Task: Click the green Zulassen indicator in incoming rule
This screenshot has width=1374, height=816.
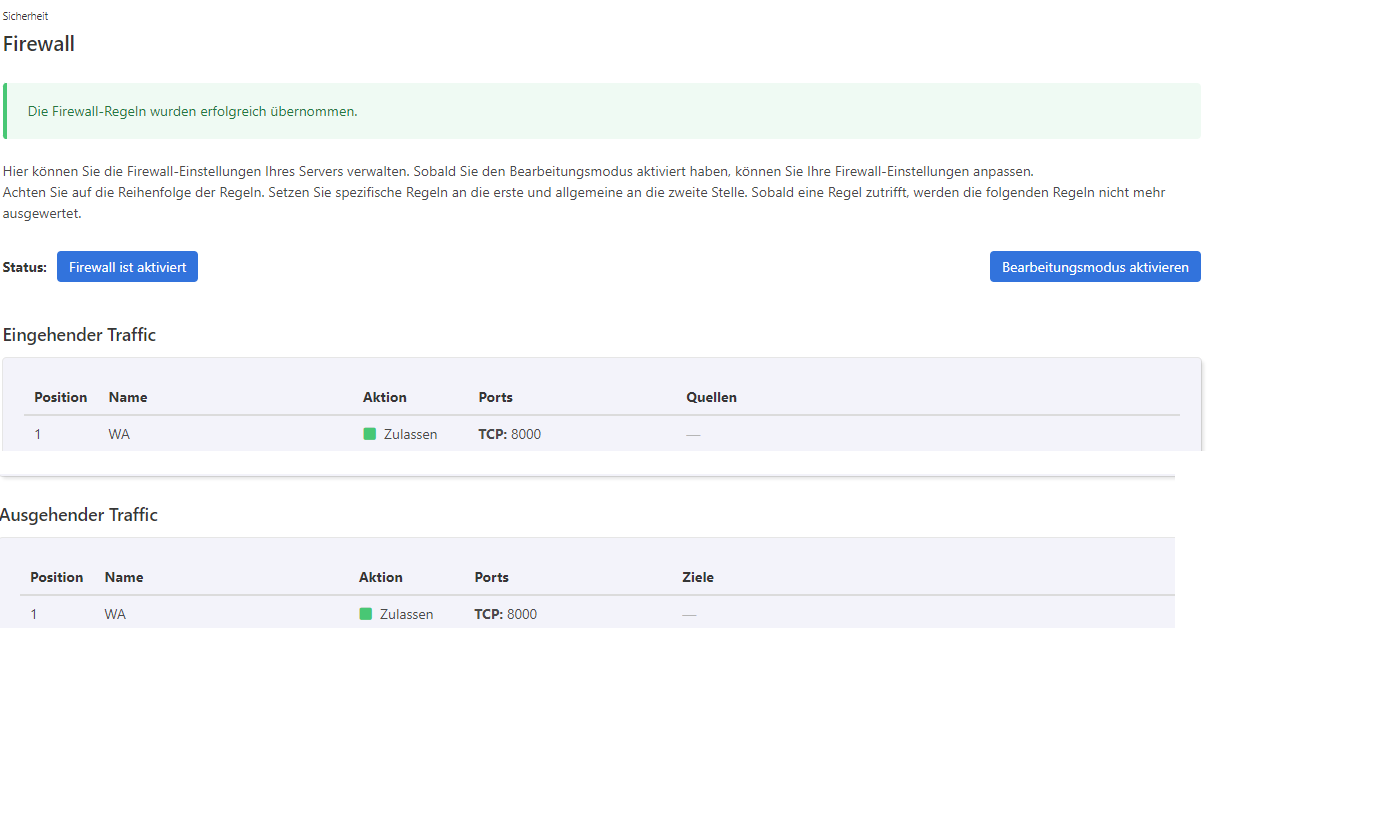Action: [x=369, y=434]
